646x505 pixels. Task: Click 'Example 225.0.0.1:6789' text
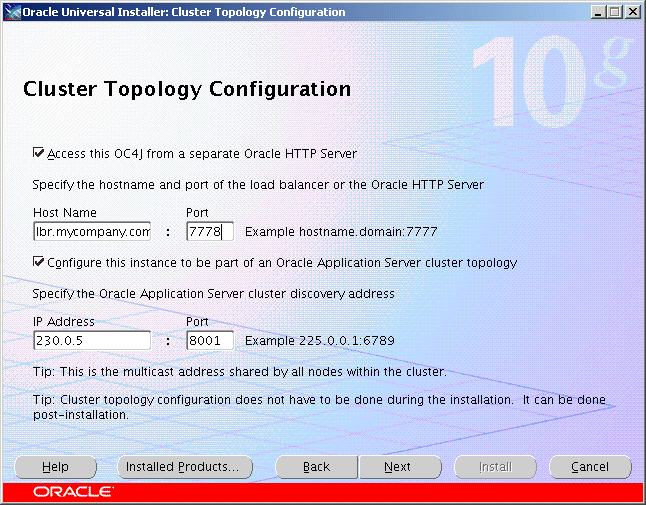point(320,340)
